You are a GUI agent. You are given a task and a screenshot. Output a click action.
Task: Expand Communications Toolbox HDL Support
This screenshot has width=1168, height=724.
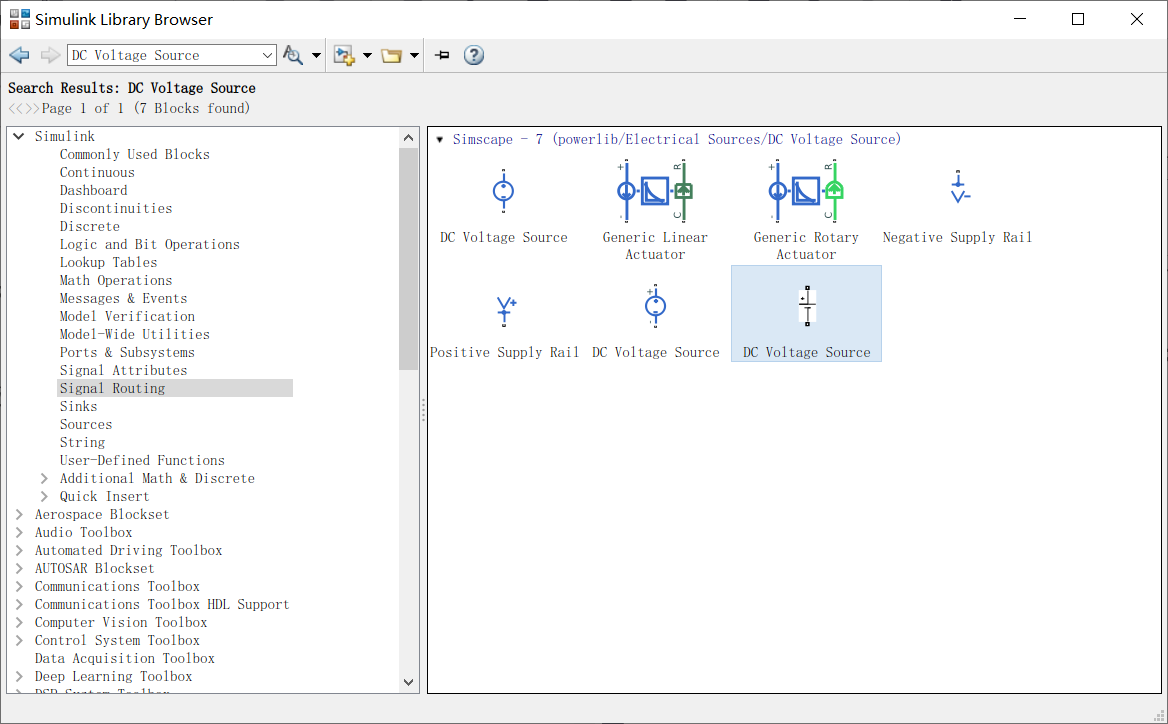(19, 604)
